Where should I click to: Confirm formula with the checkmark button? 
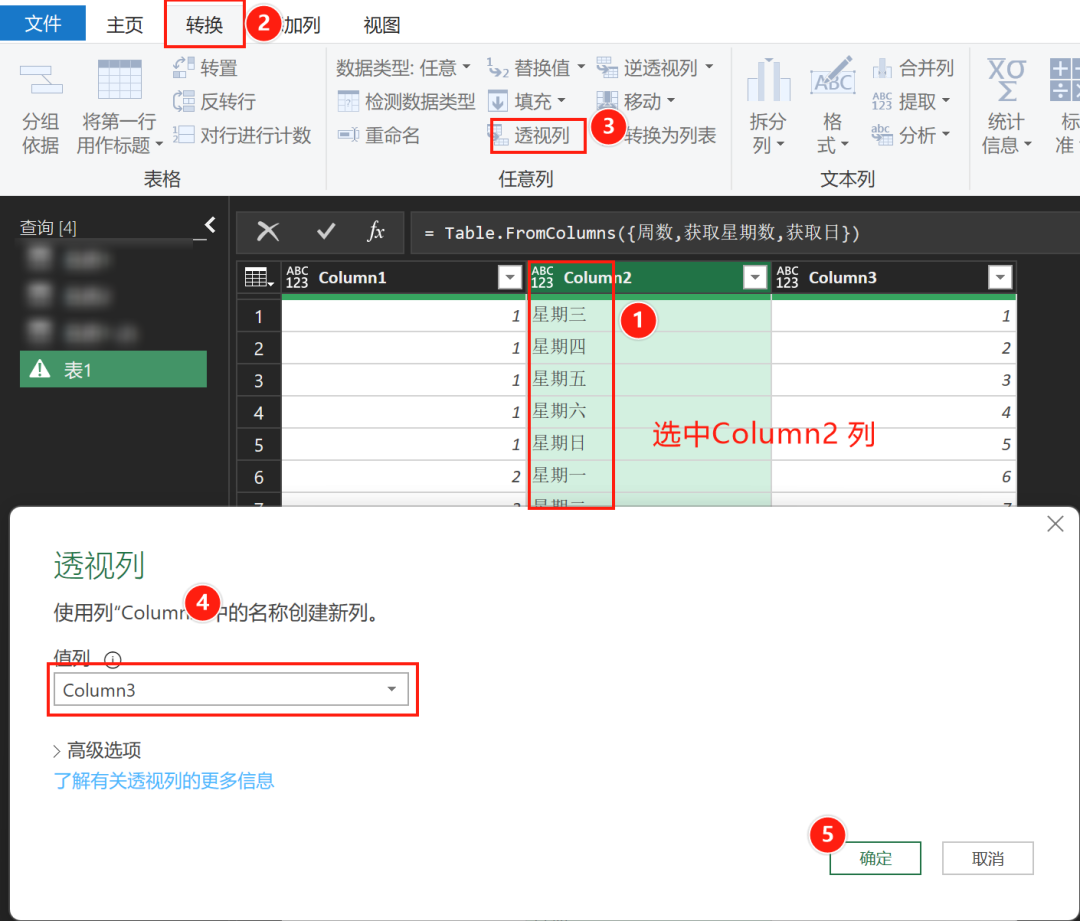click(x=326, y=232)
